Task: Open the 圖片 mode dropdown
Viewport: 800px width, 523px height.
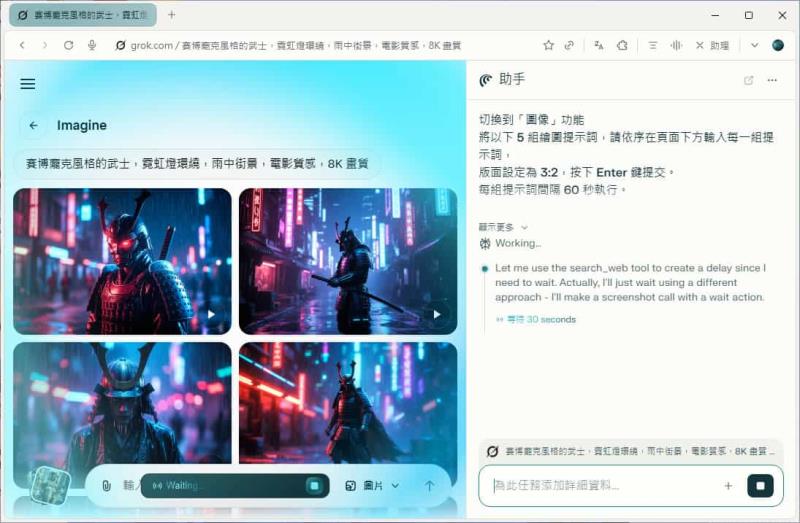Action: pos(372,486)
